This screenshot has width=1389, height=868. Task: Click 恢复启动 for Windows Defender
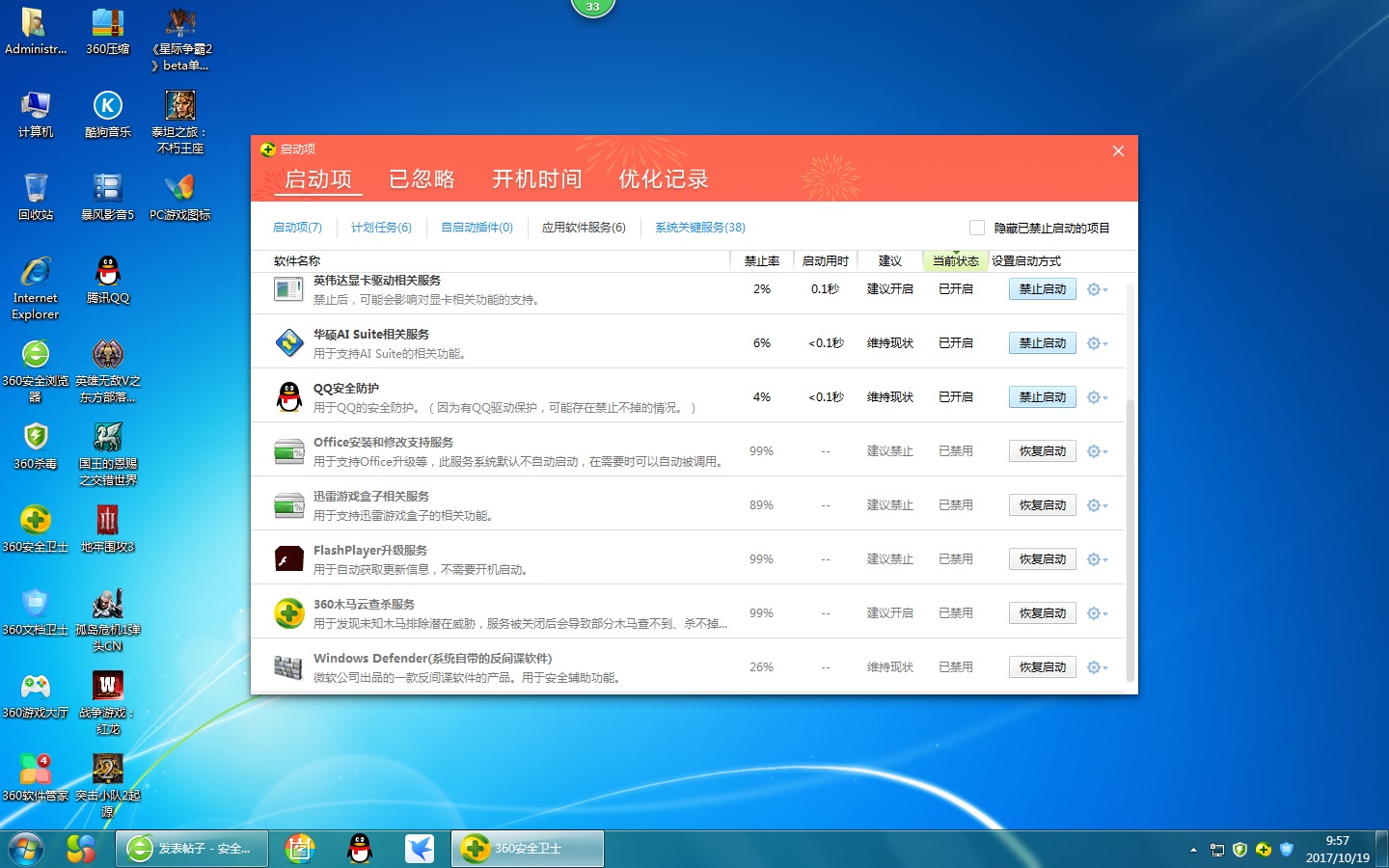click(x=1043, y=667)
